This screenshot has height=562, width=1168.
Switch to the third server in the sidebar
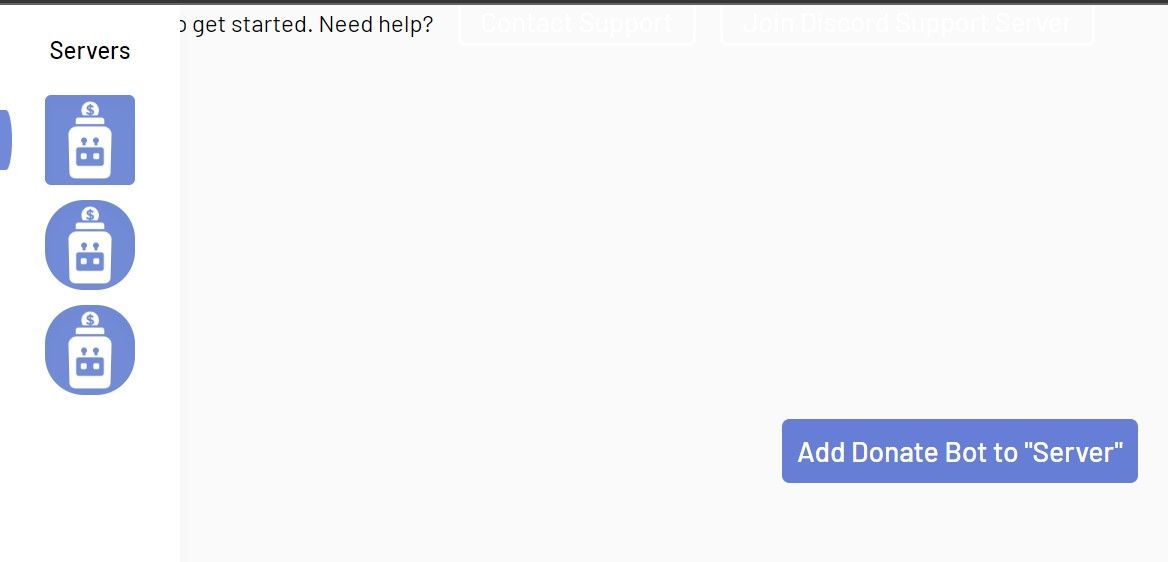pyautogui.click(x=90, y=350)
